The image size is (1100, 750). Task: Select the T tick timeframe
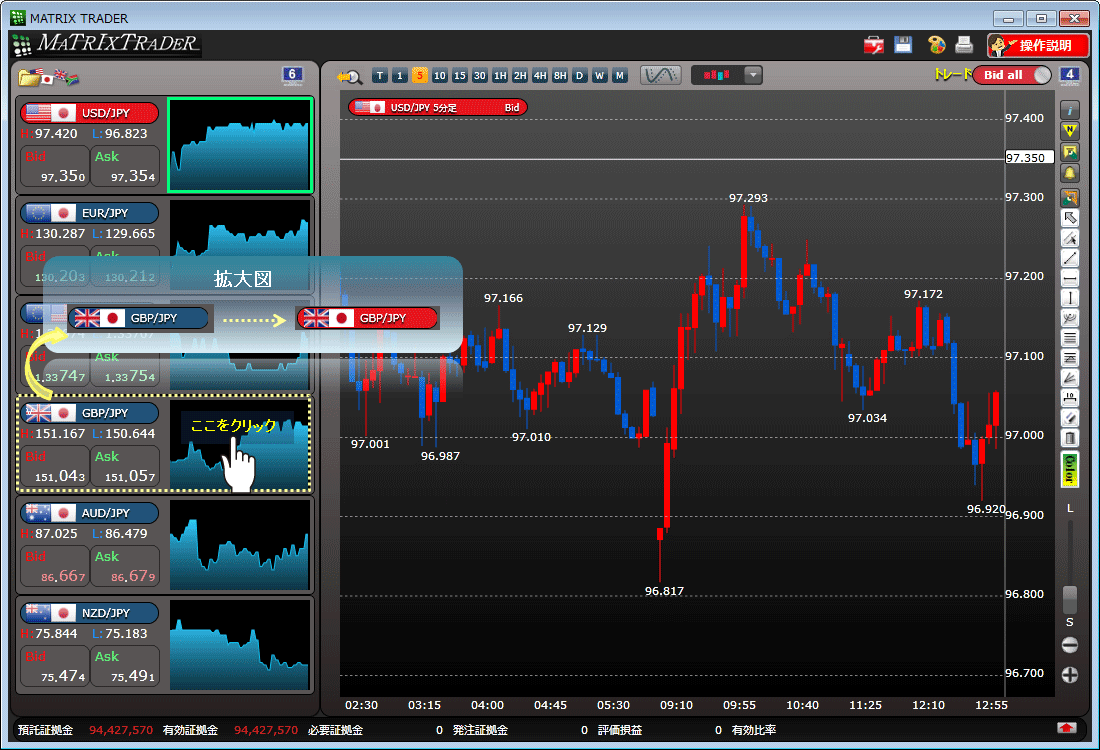(x=380, y=76)
